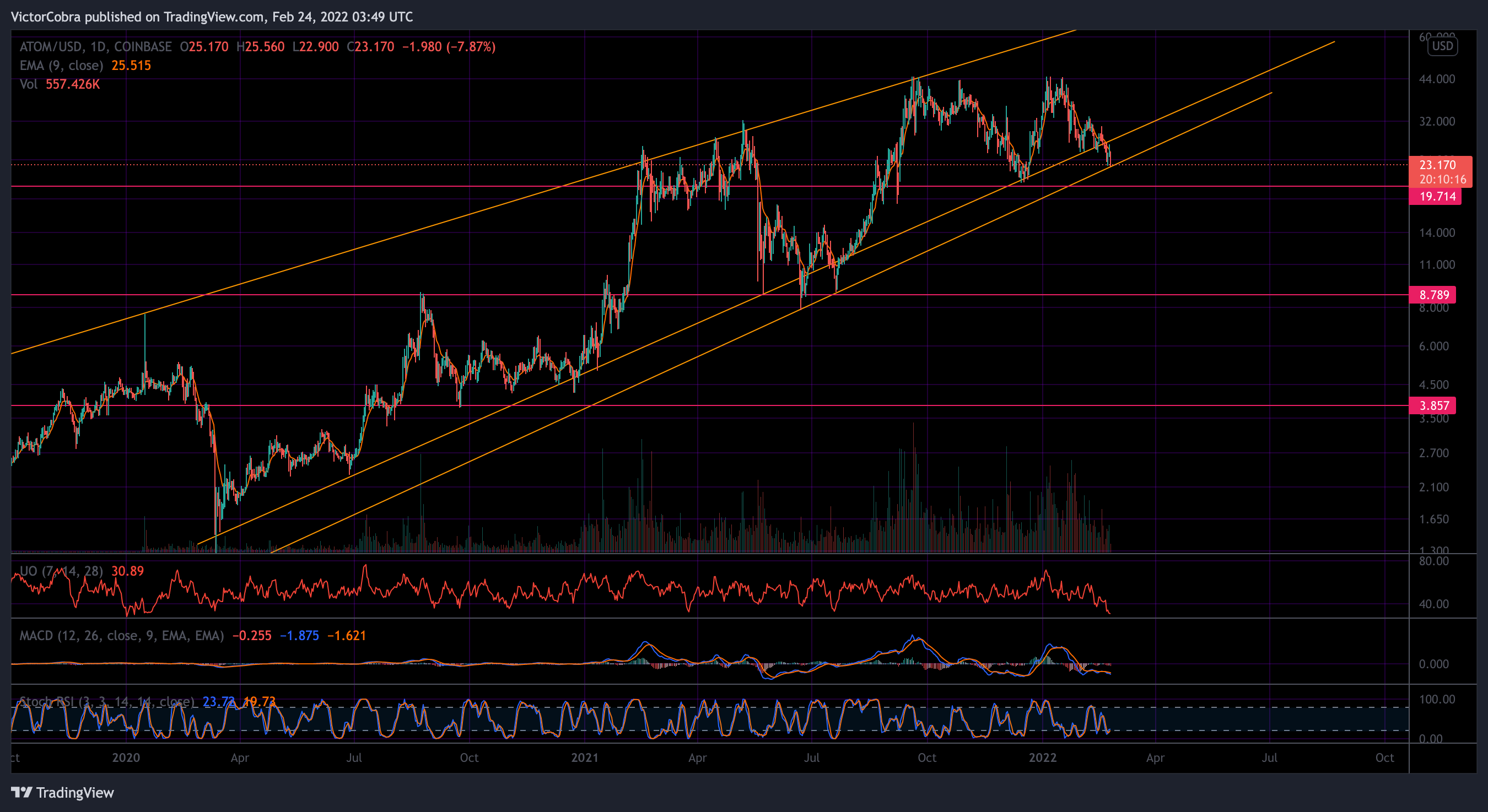Click the 2020 time axis label

tap(126, 757)
